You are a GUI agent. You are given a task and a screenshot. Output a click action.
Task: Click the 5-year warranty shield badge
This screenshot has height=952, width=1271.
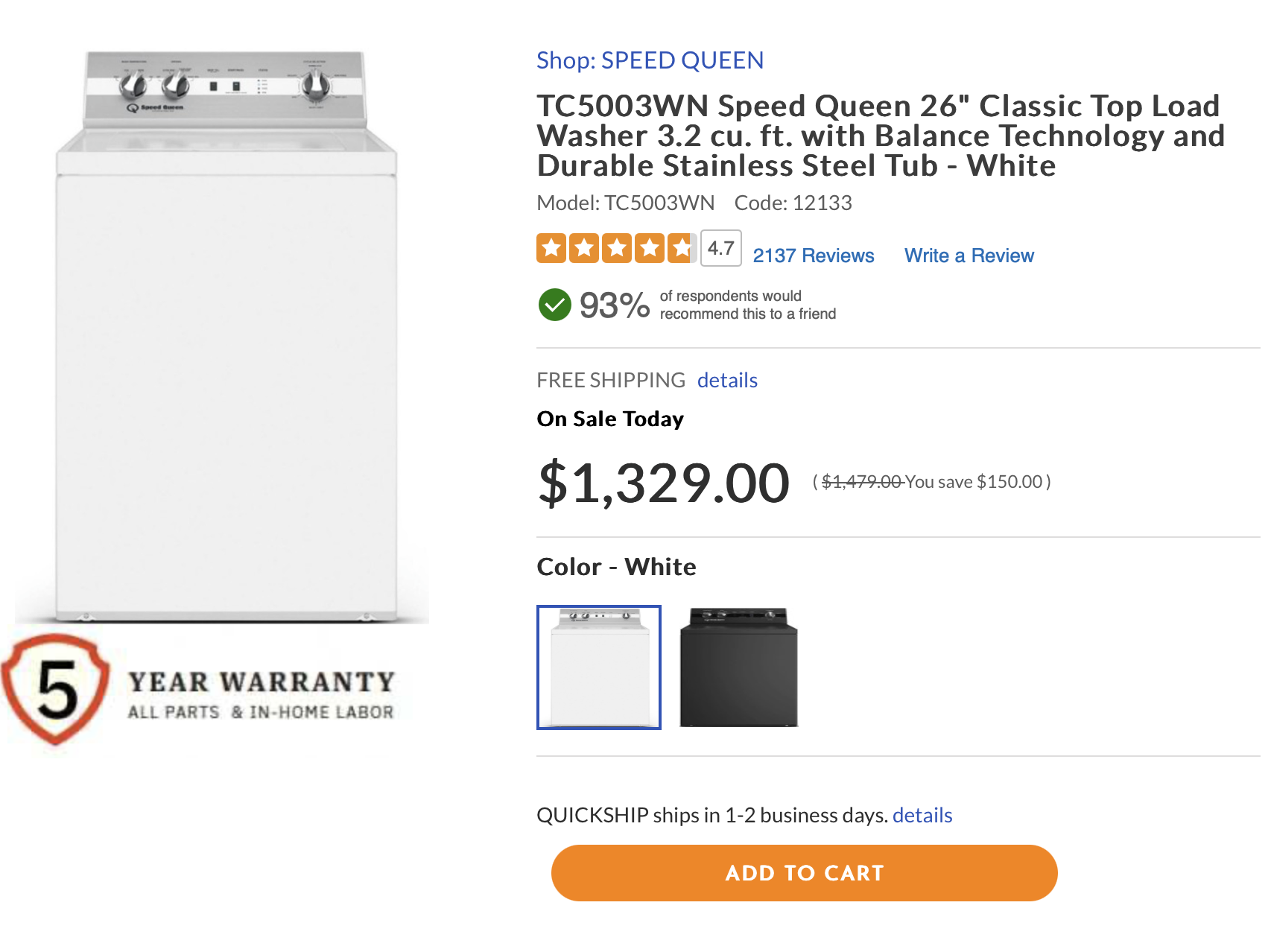point(55,688)
